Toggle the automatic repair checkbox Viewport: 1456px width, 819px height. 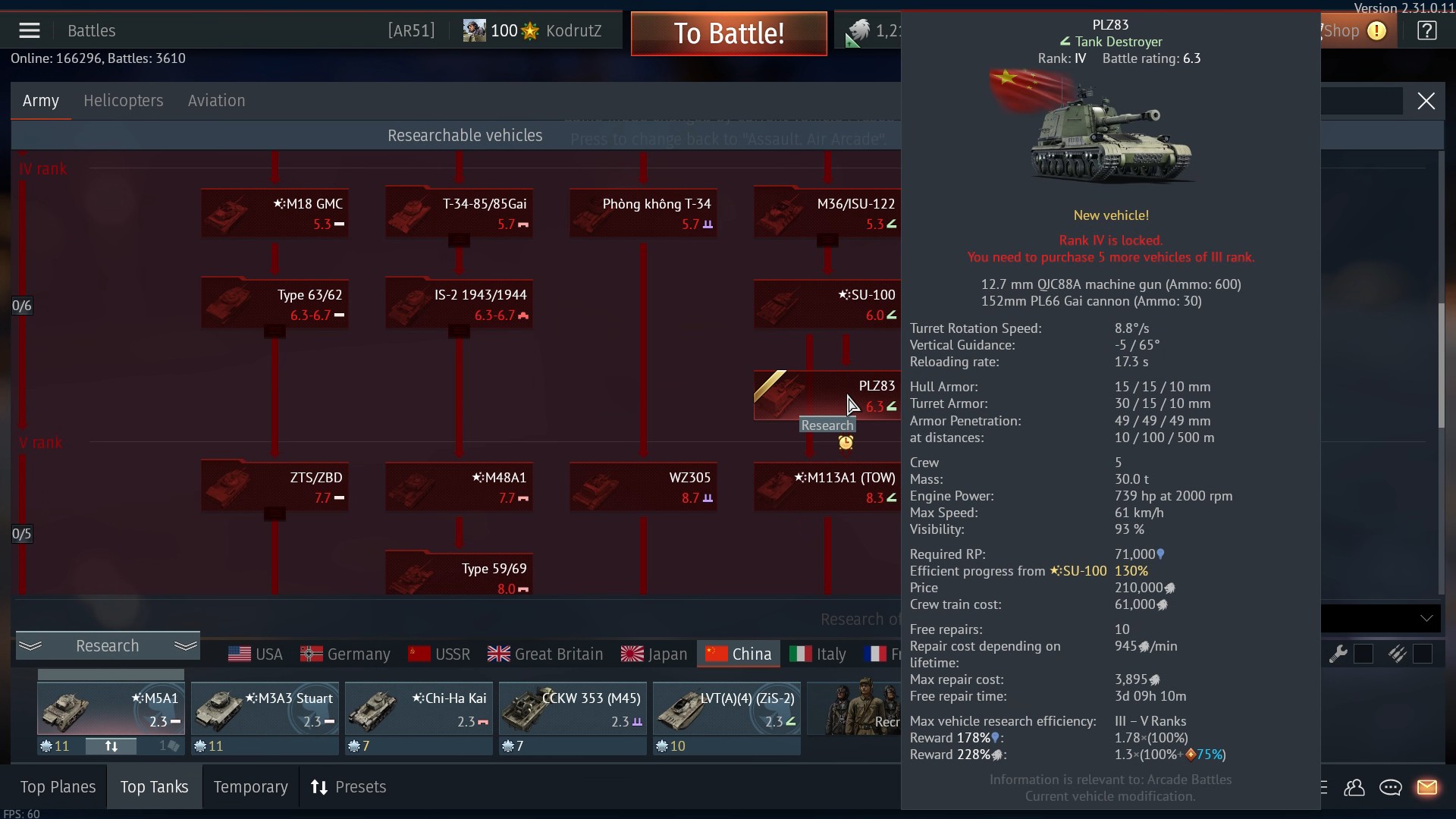coord(1363,654)
